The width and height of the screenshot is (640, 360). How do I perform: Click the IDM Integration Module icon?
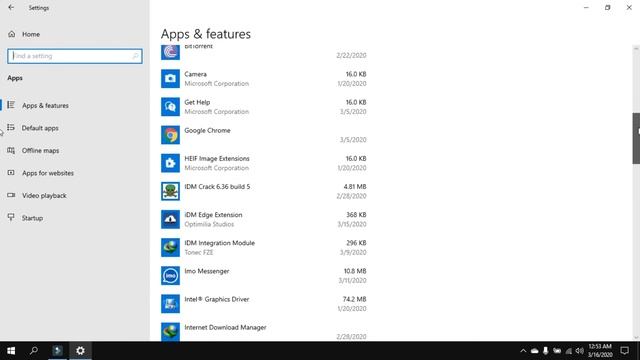click(x=170, y=248)
